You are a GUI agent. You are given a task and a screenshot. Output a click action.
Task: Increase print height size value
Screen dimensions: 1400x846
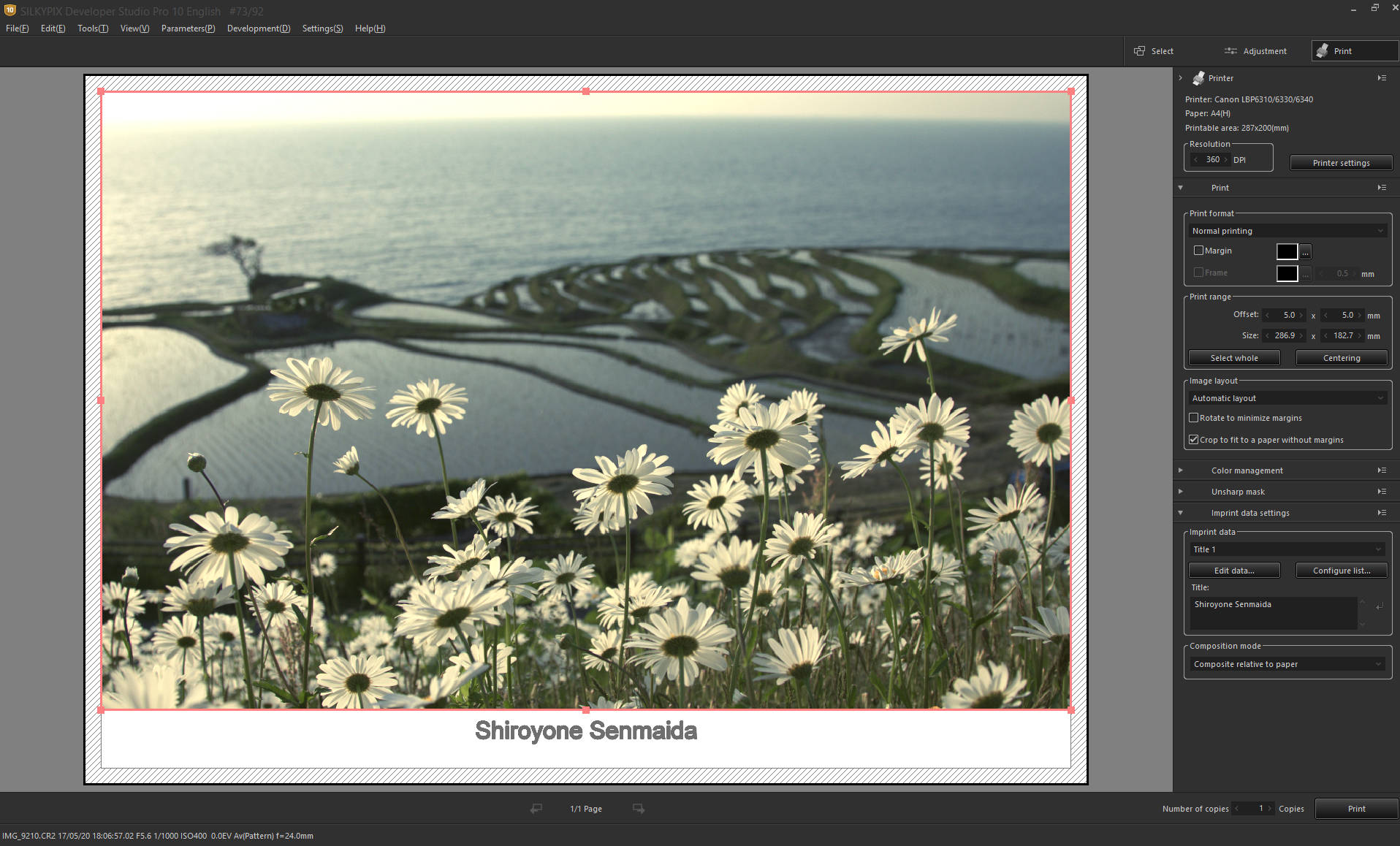click(x=1360, y=336)
